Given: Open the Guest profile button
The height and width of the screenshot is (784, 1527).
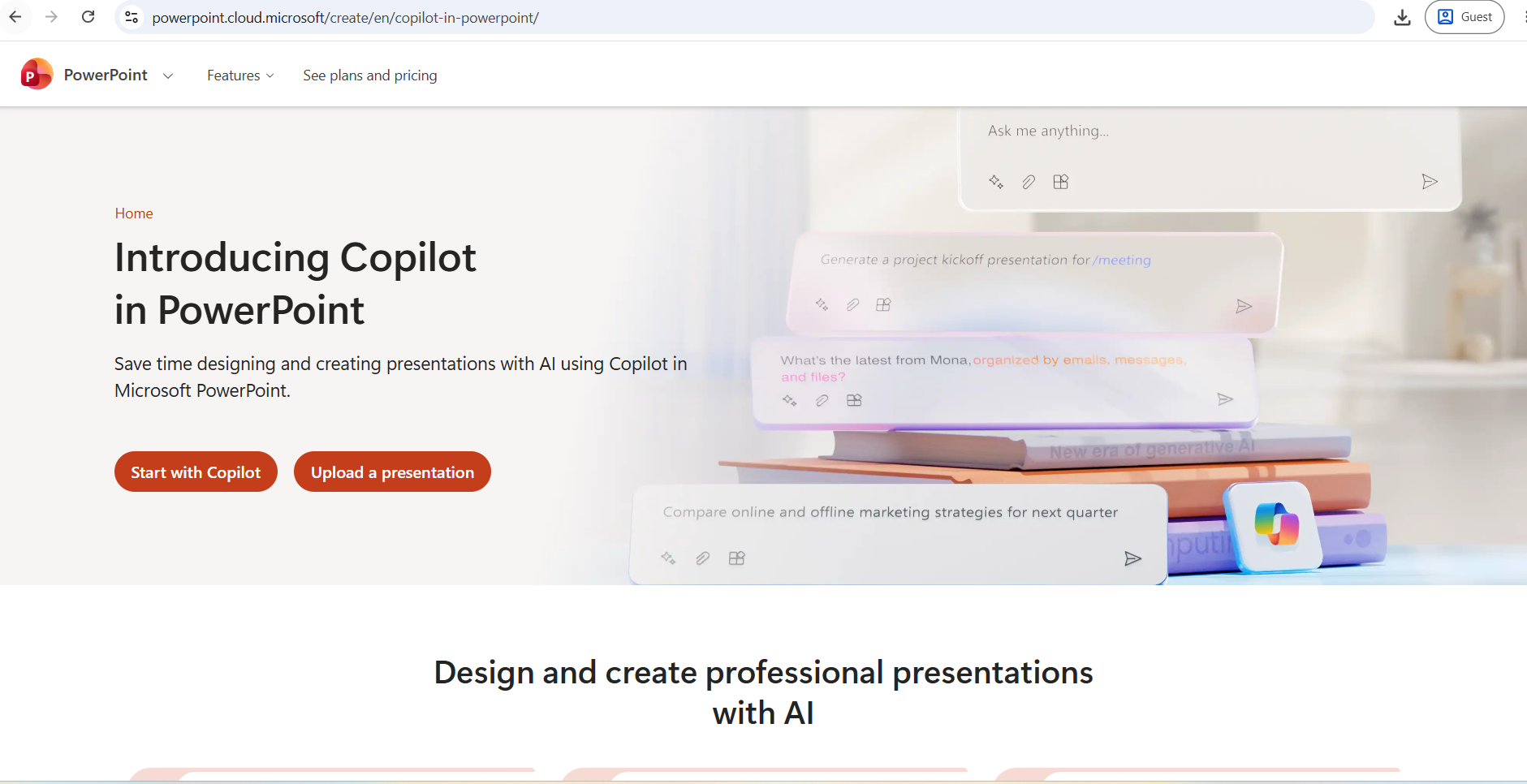Looking at the screenshot, I should [x=1464, y=17].
